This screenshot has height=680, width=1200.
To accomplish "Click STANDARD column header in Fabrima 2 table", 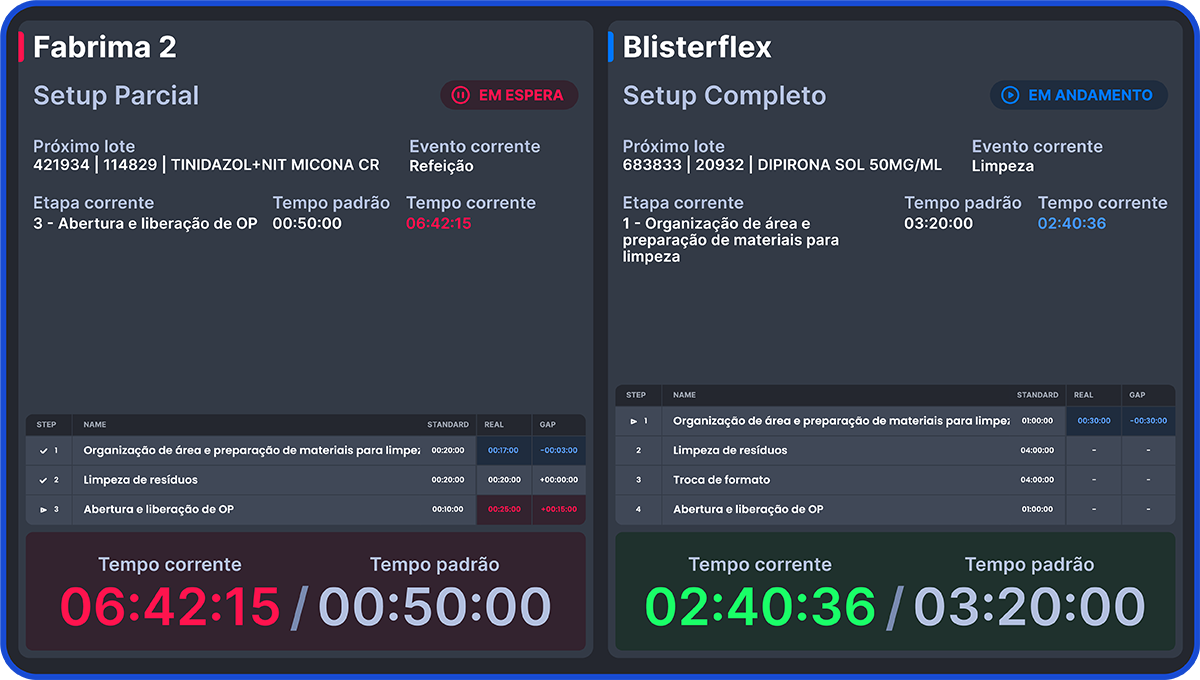I will [447, 425].
